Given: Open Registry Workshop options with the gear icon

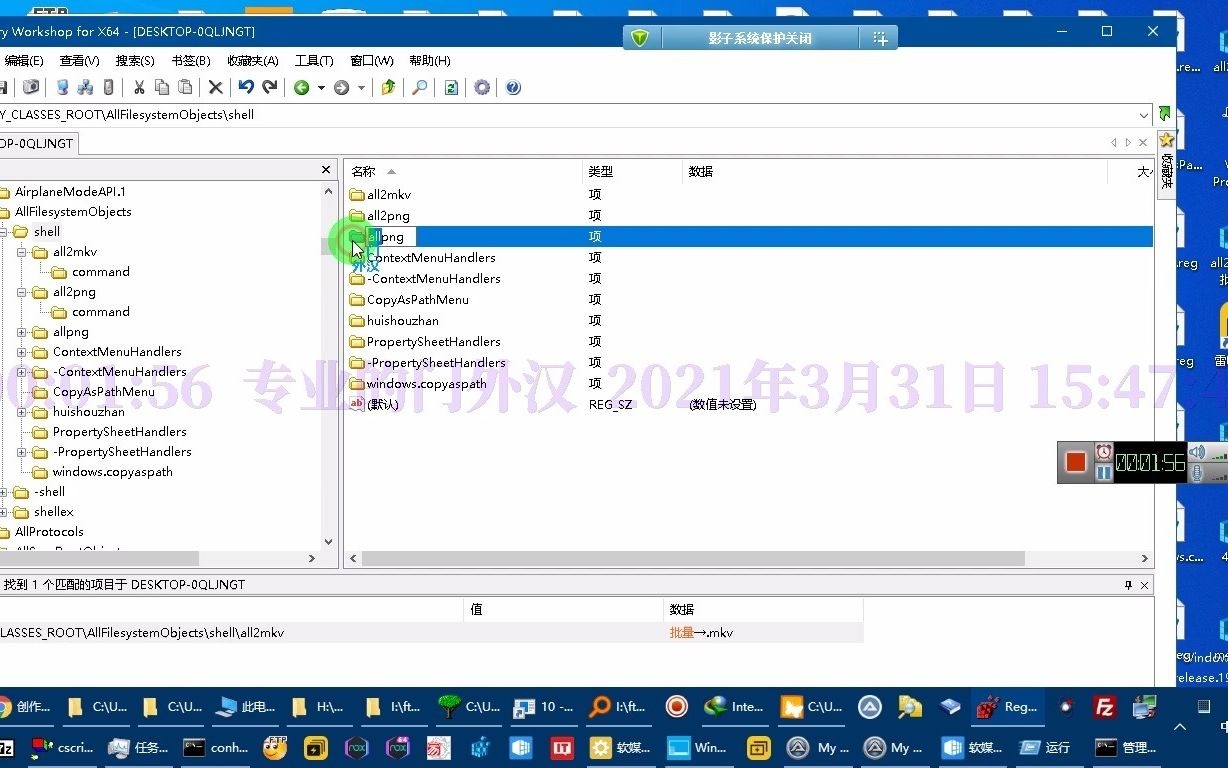Looking at the screenshot, I should [481, 87].
